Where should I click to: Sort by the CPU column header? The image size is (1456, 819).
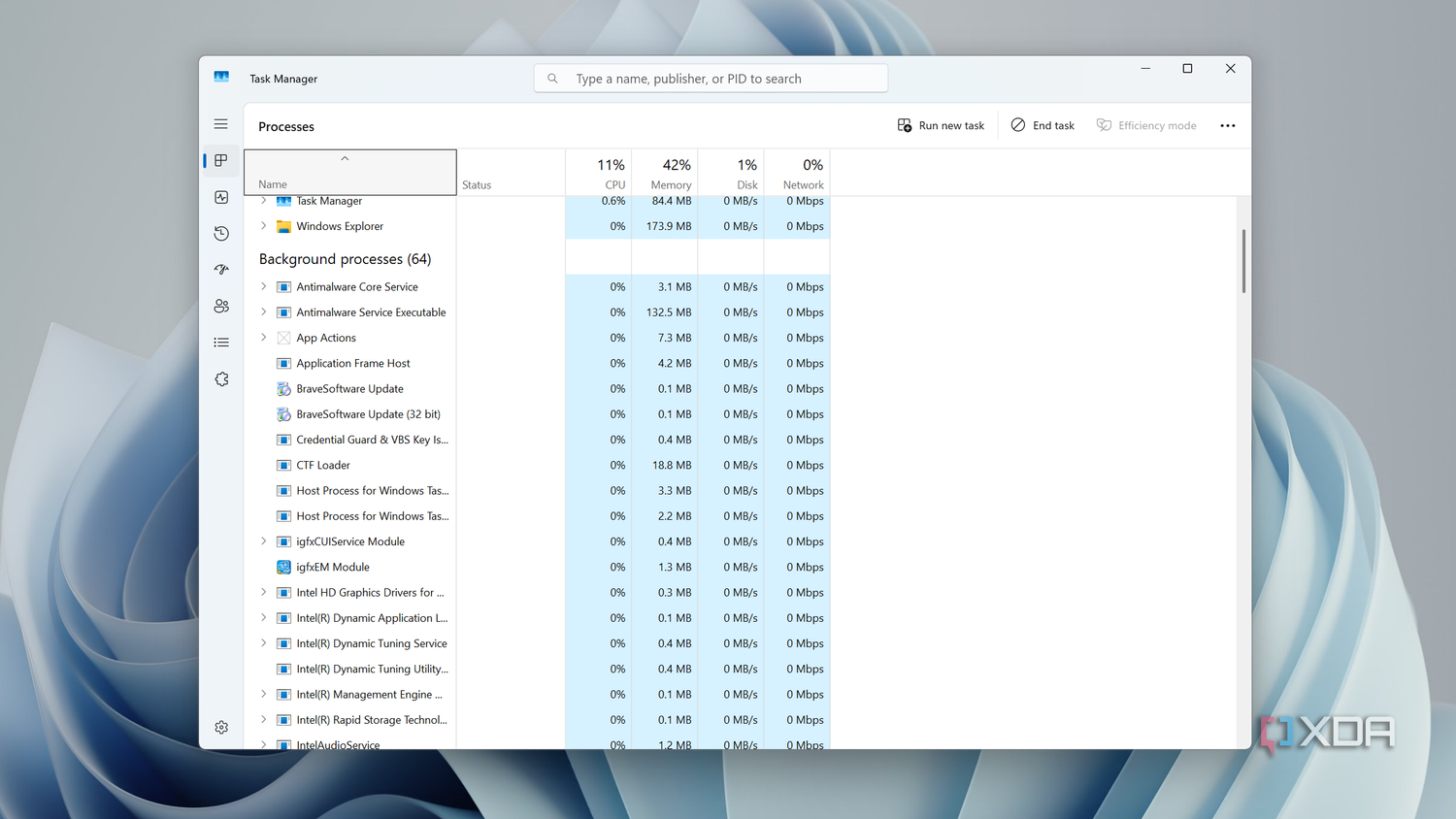(599, 173)
